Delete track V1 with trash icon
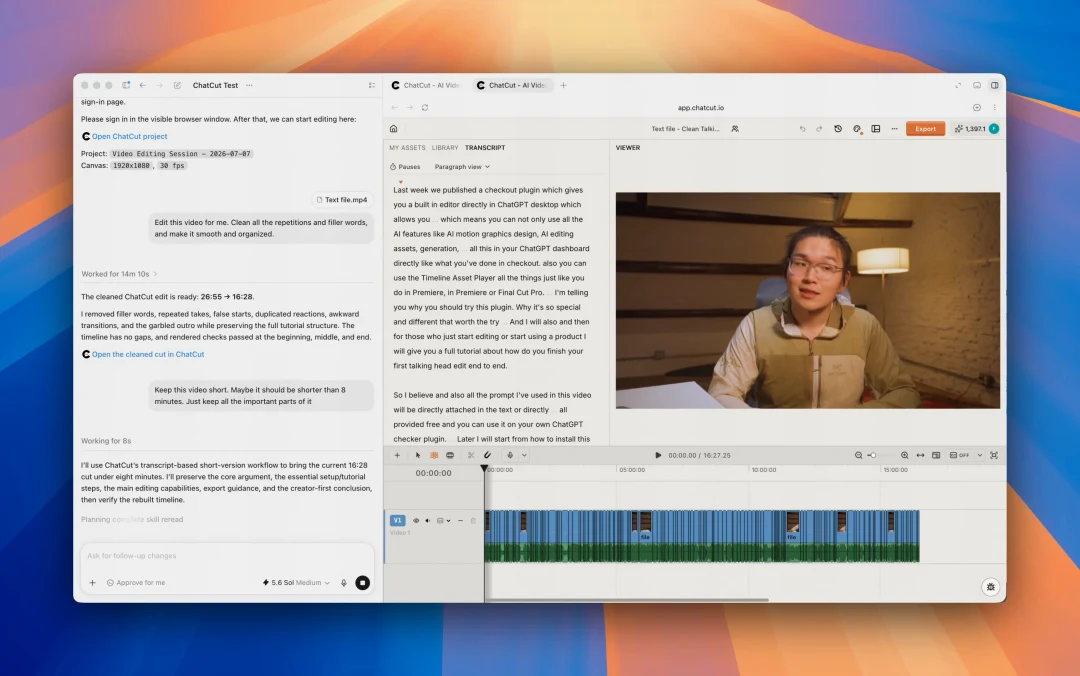The height and width of the screenshot is (676, 1080). point(473,521)
